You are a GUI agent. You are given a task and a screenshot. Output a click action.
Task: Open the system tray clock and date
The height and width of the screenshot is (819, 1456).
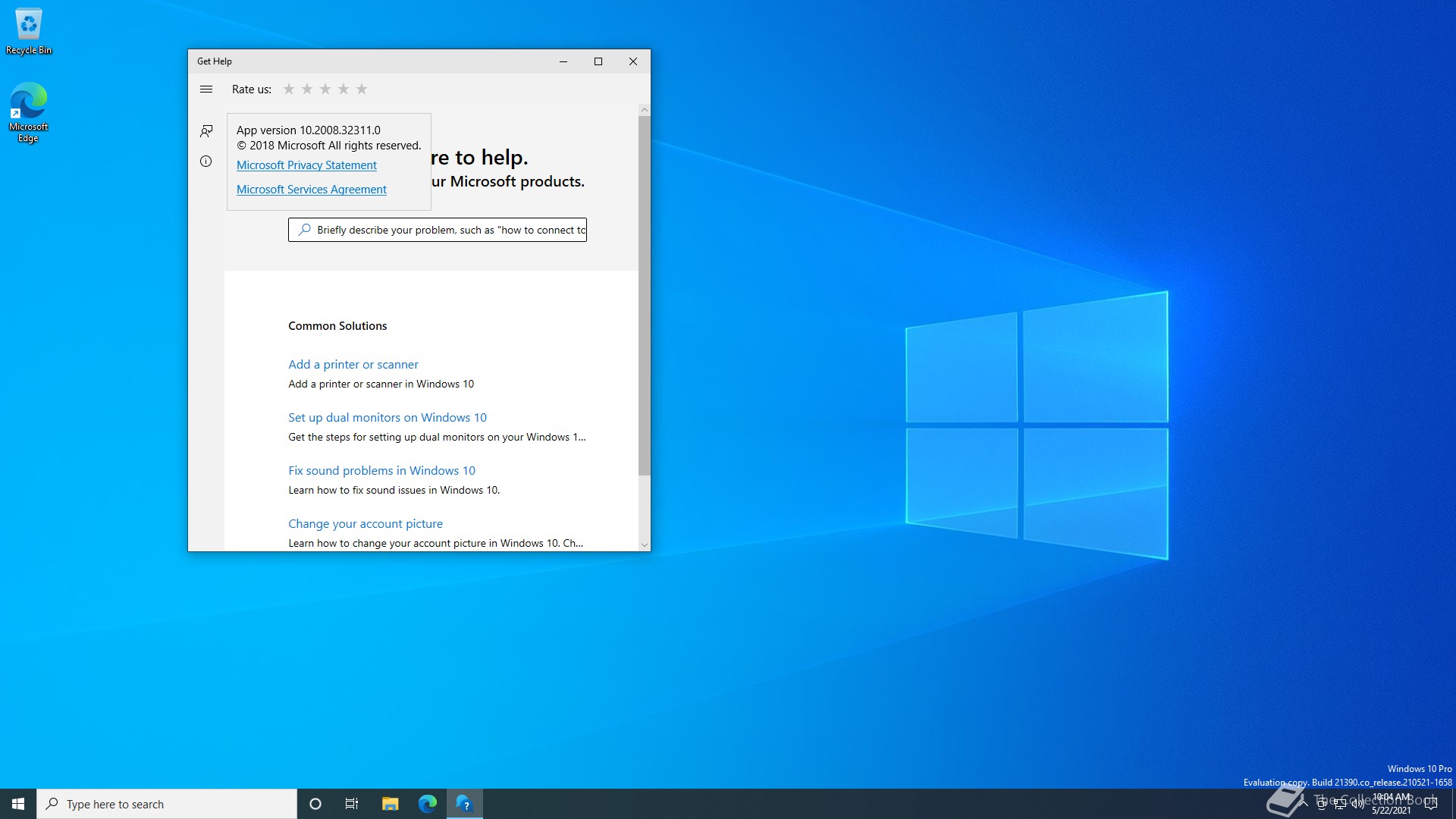pyautogui.click(x=1392, y=804)
